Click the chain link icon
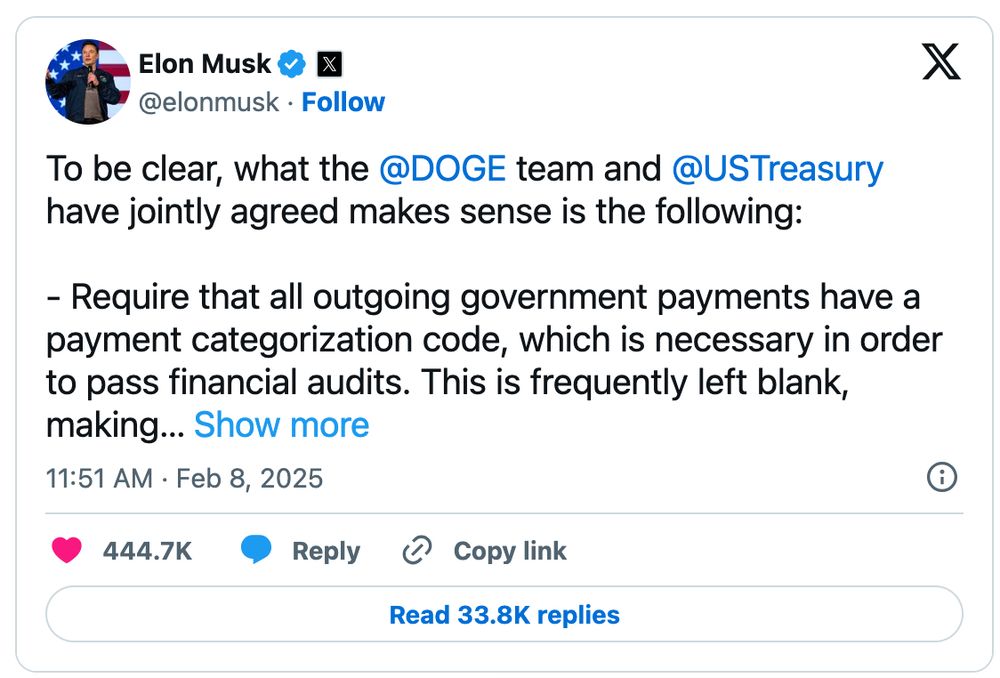This screenshot has width=1000, height=678. click(416, 550)
